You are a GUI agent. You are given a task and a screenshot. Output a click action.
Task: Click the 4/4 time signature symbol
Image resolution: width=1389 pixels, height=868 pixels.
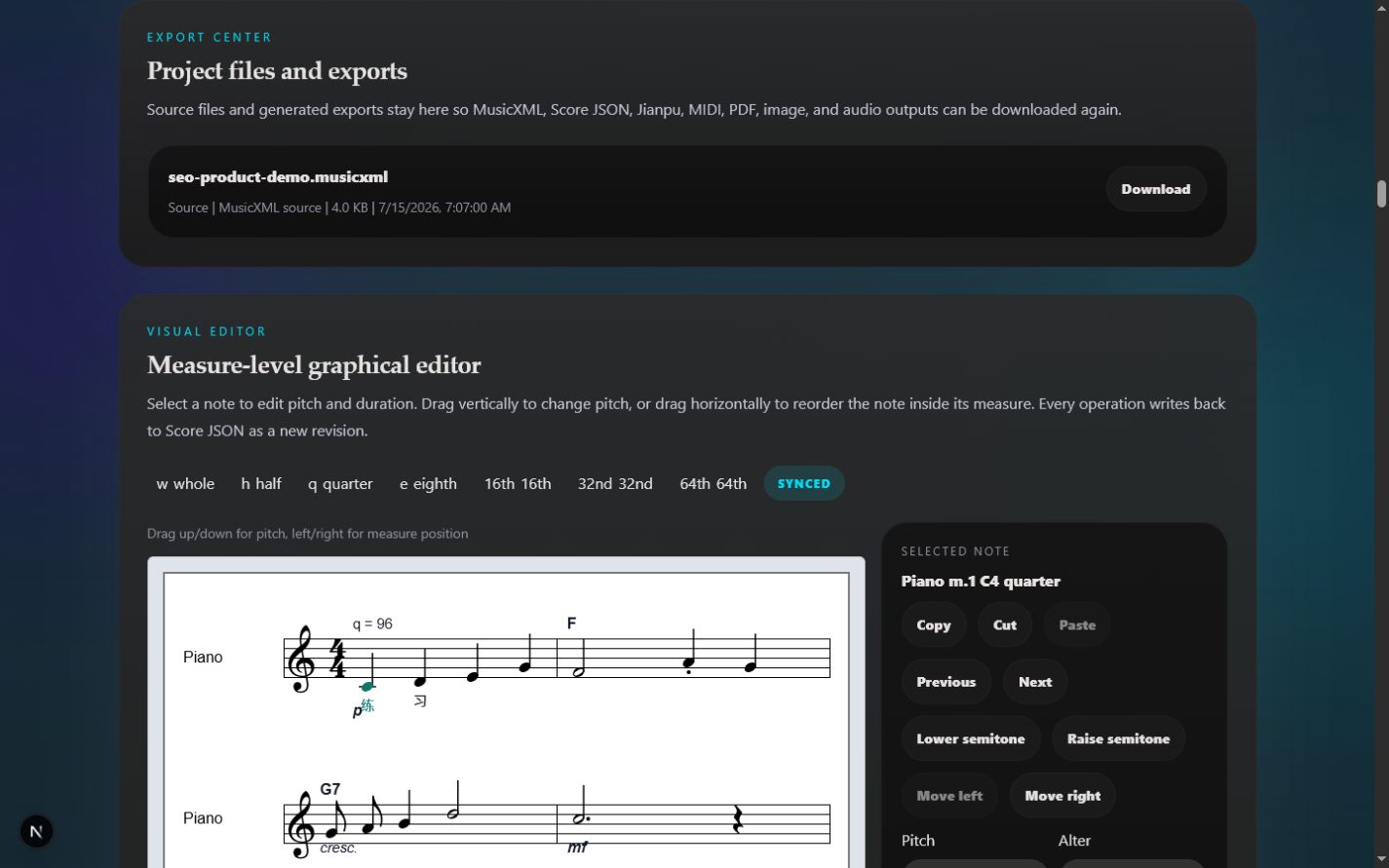[337, 659]
